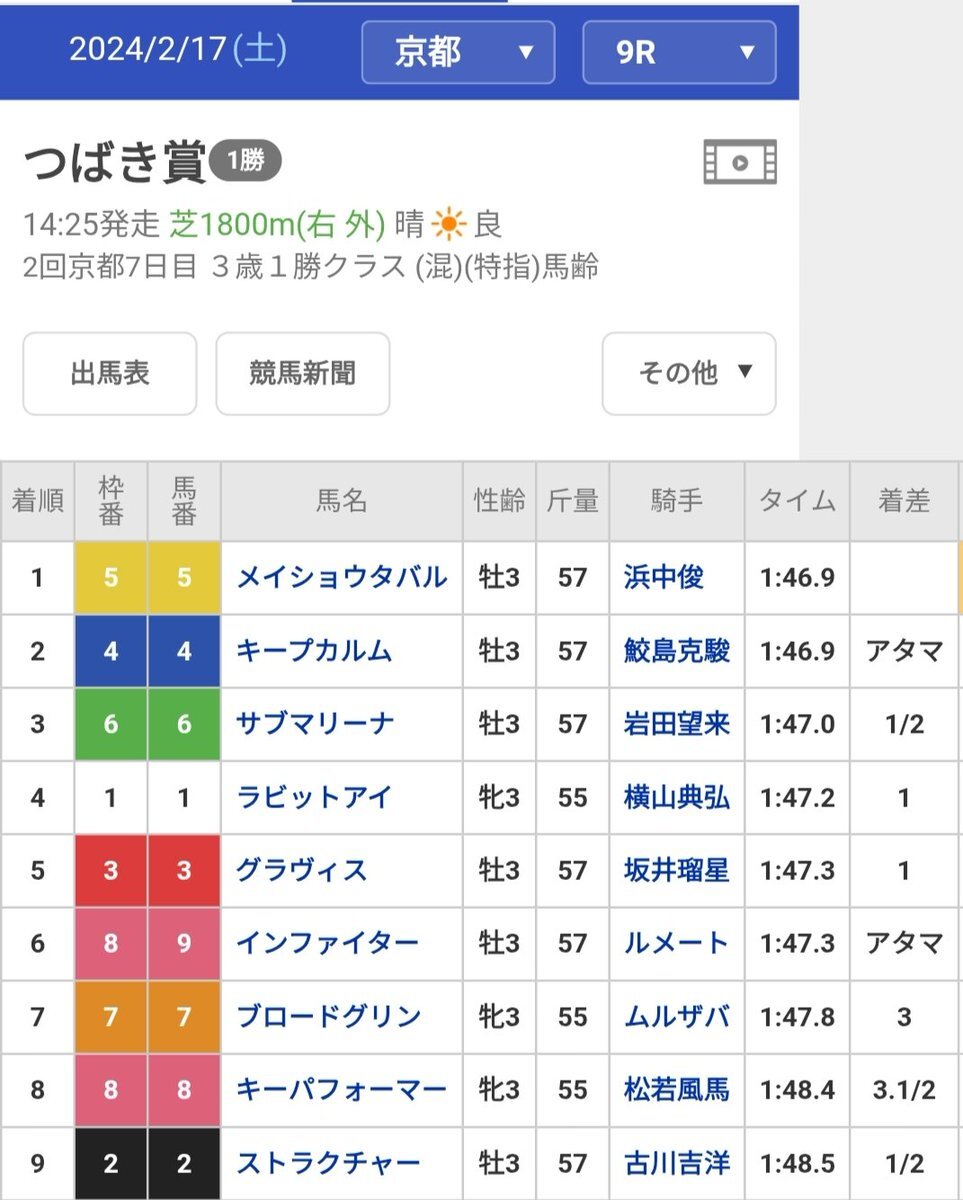The height and width of the screenshot is (1200, 963).
Task: Click the yellow frame 5 color cell
Action: [111, 578]
